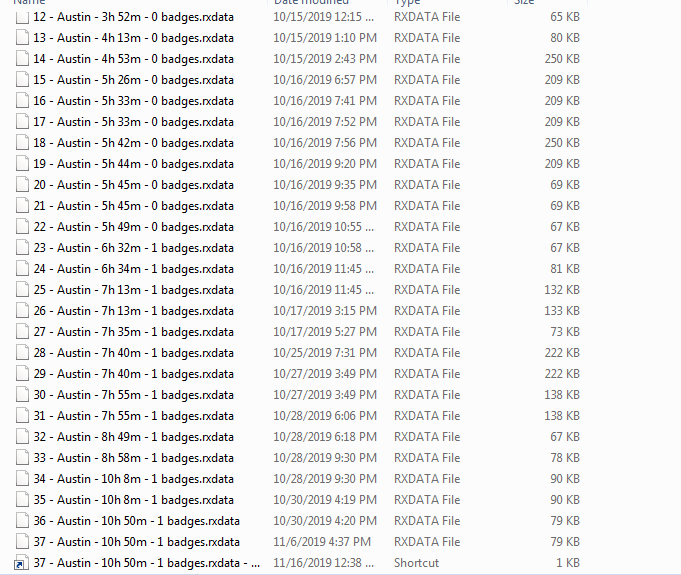Click the 133 KB size cell
Viewport: 681px width, 575px height.
tap(563, 311)
